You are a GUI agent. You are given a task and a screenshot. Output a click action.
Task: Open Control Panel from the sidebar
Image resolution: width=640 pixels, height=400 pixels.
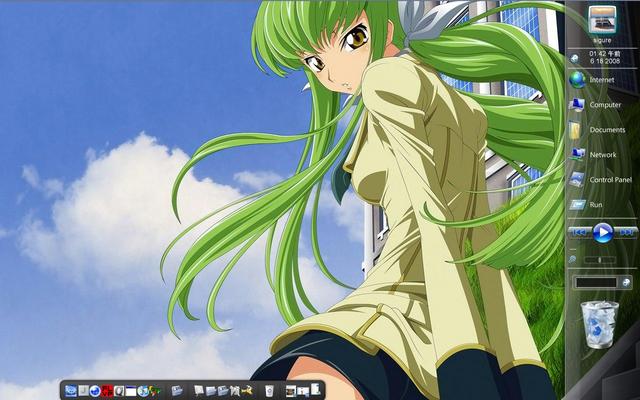[x=577, y=180]
